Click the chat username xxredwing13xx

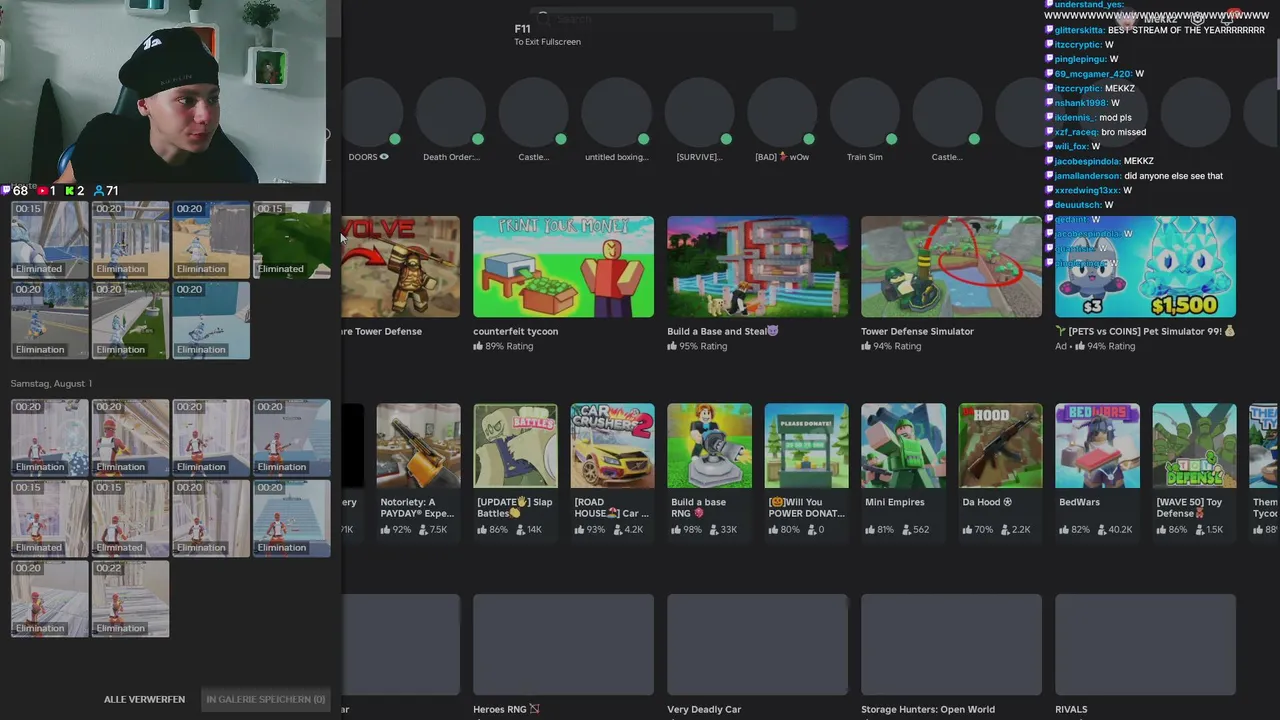tap(1086, 190)
